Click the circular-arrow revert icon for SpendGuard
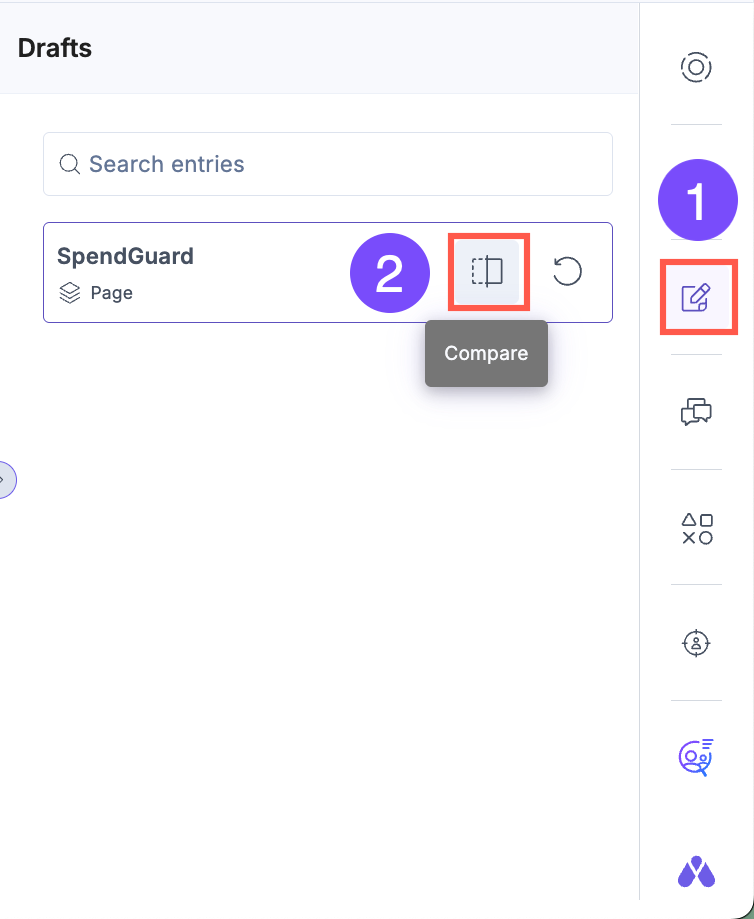This screenshot has width=754, height=919. [567, 271]
